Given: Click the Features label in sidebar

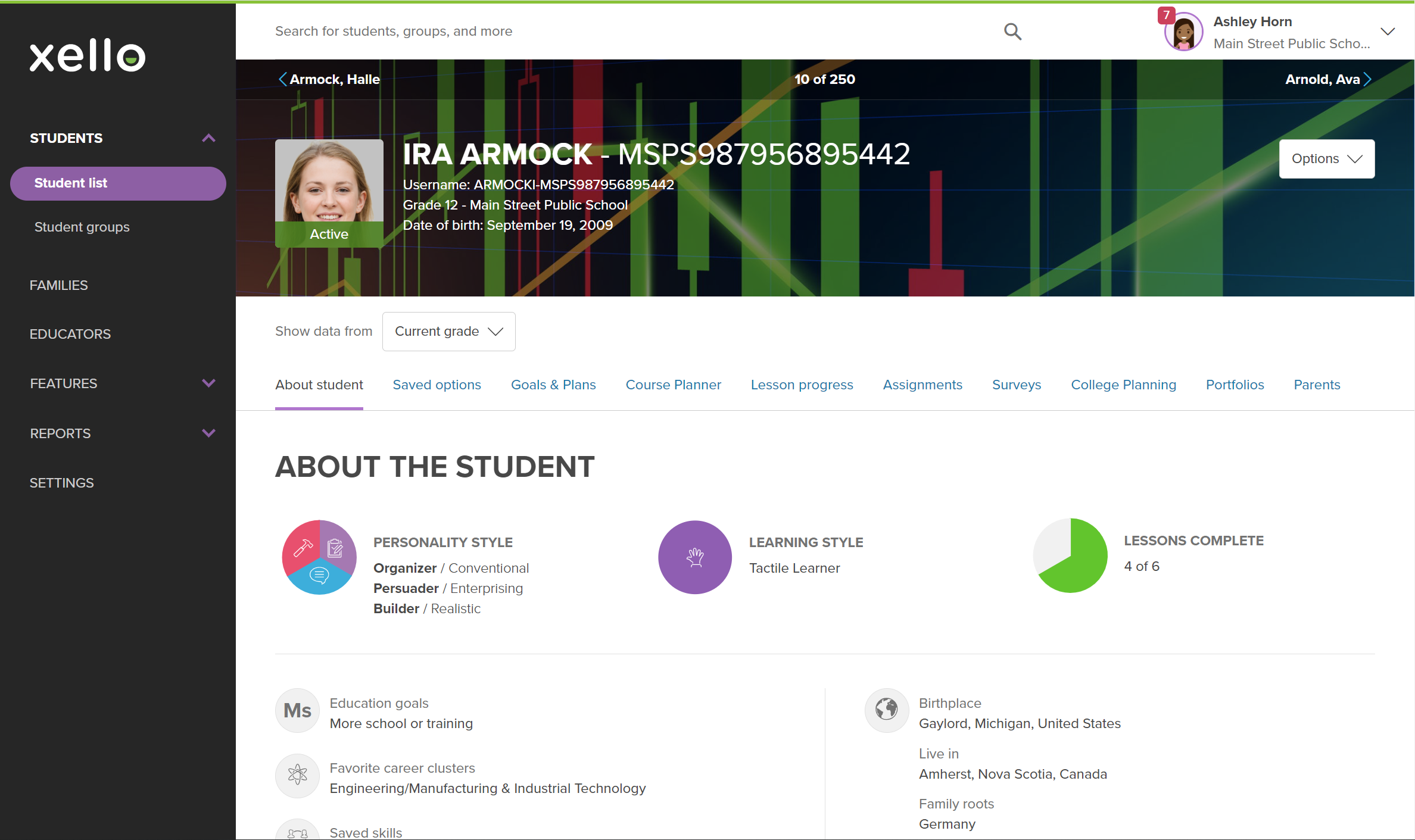Looking at the screenshot, I should pyautogui.click(x=63, y=383).
